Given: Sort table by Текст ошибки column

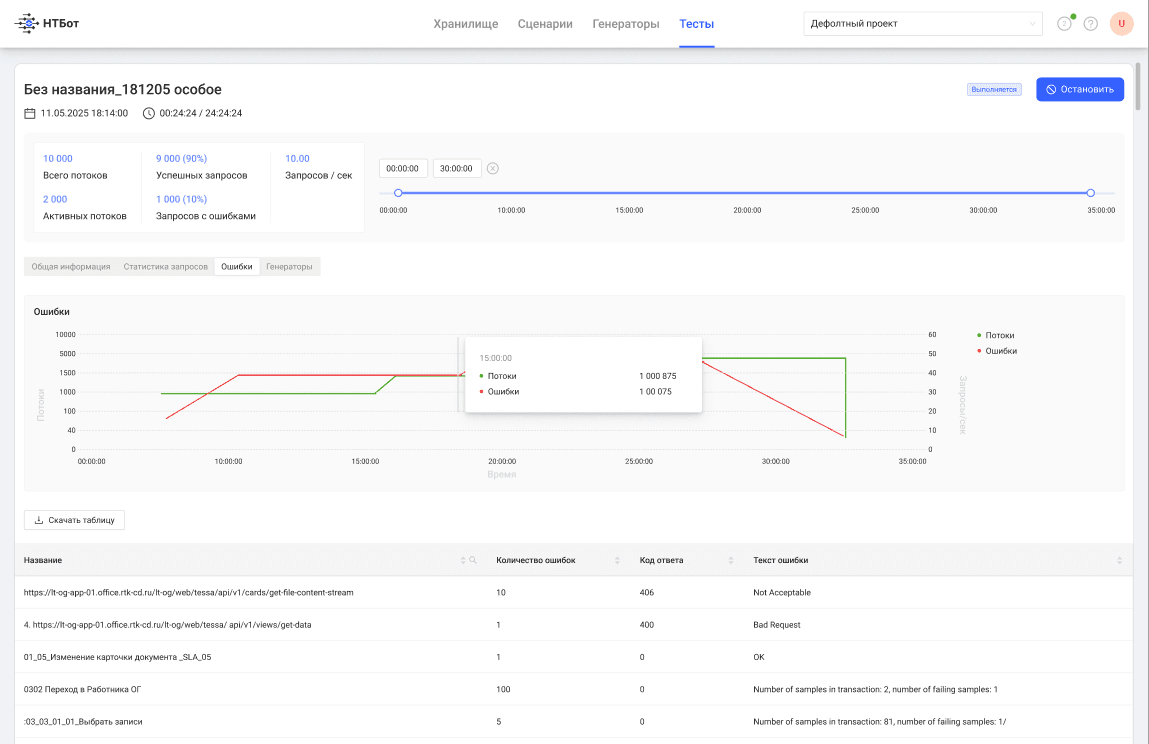Looking at the screenshot, I should click(x=1119, y=560).
